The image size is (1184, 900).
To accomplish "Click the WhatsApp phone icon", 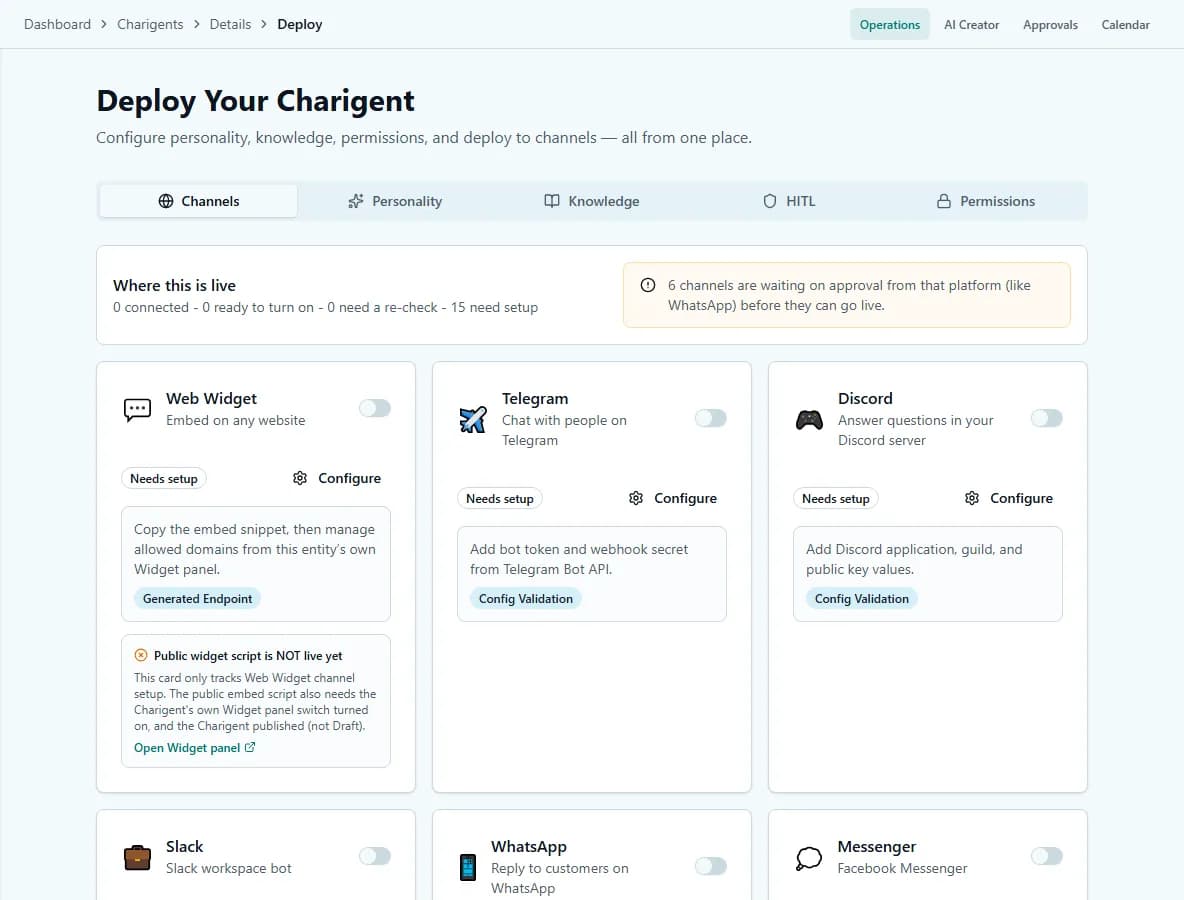I will pos(468,867).
